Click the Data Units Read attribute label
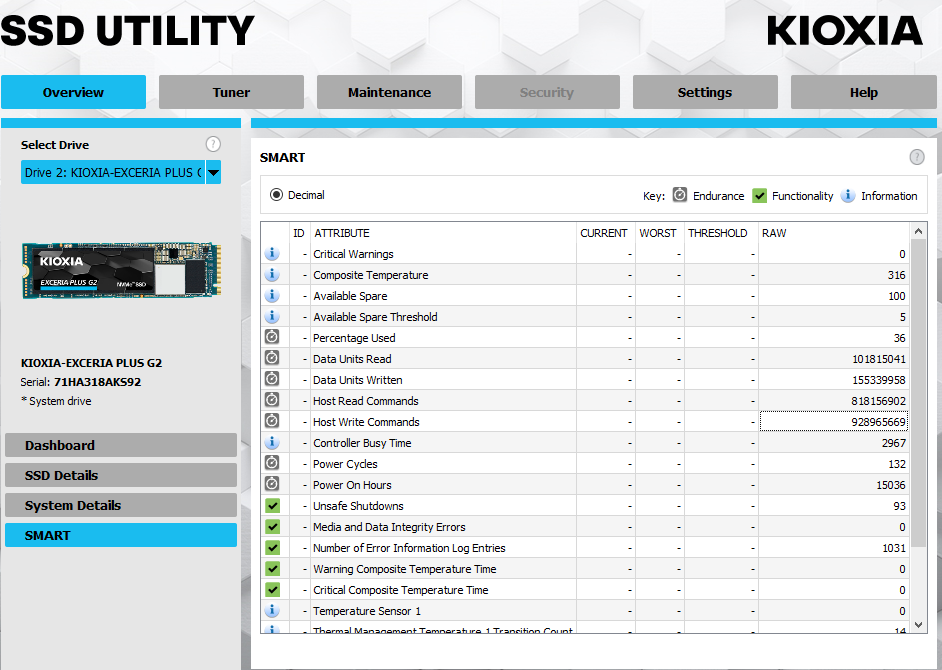 352,359
